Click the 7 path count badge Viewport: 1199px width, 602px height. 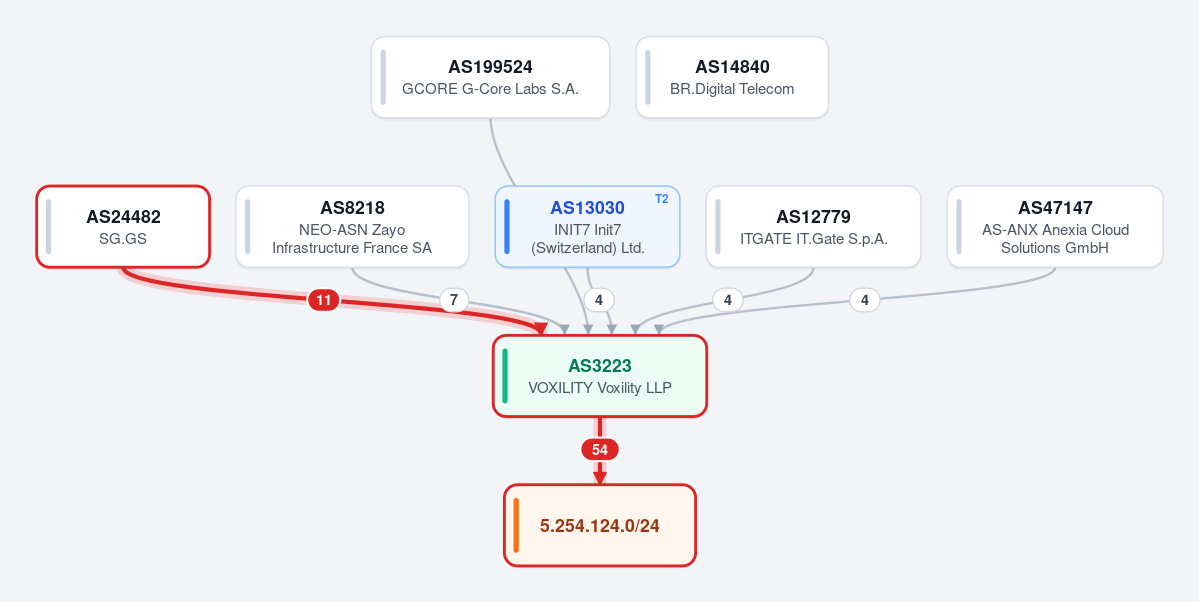point(453,301)
